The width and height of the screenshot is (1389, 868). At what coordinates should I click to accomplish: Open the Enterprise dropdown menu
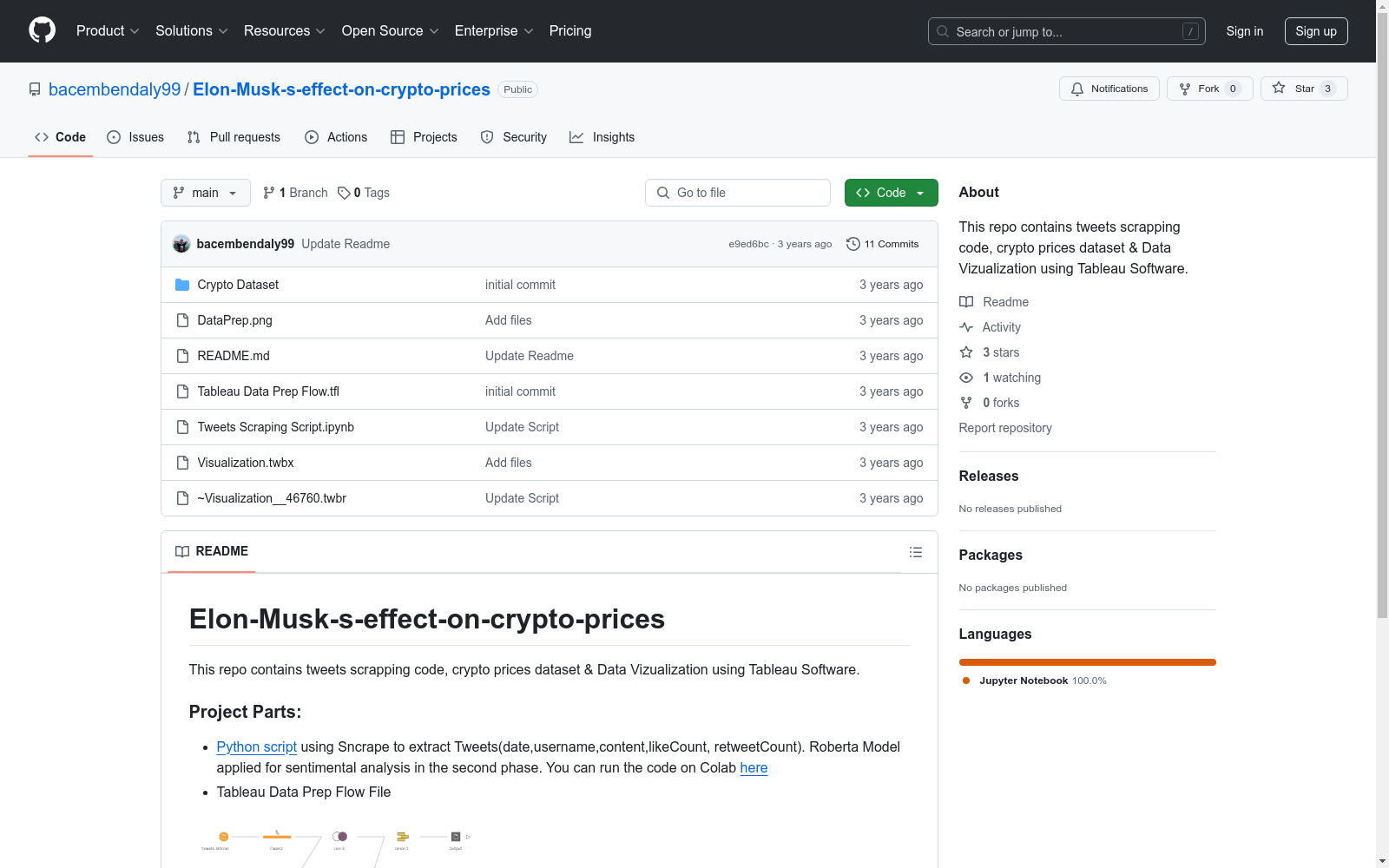click(x=494, y=31)
